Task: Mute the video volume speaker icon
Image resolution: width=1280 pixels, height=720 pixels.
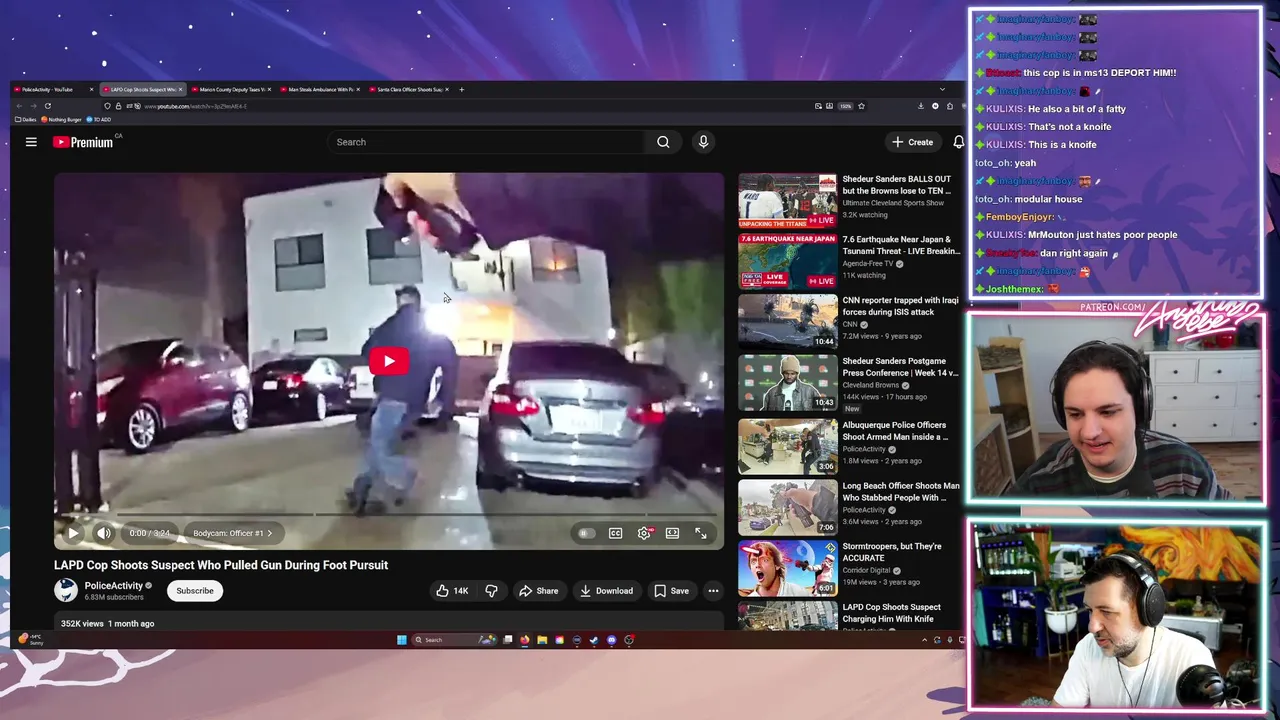Action: [104, 533]
